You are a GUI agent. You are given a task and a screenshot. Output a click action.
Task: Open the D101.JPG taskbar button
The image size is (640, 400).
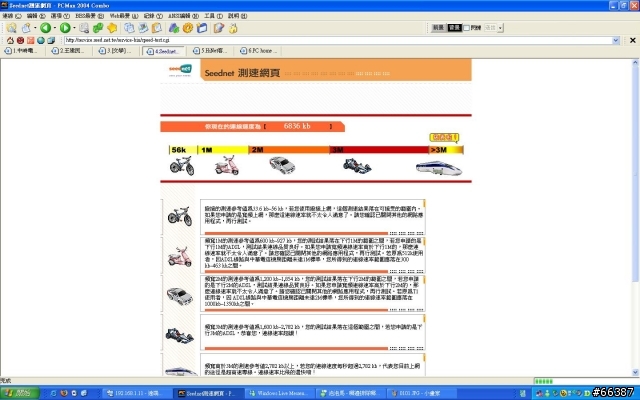pyautogui.click(x=422, y=393)
